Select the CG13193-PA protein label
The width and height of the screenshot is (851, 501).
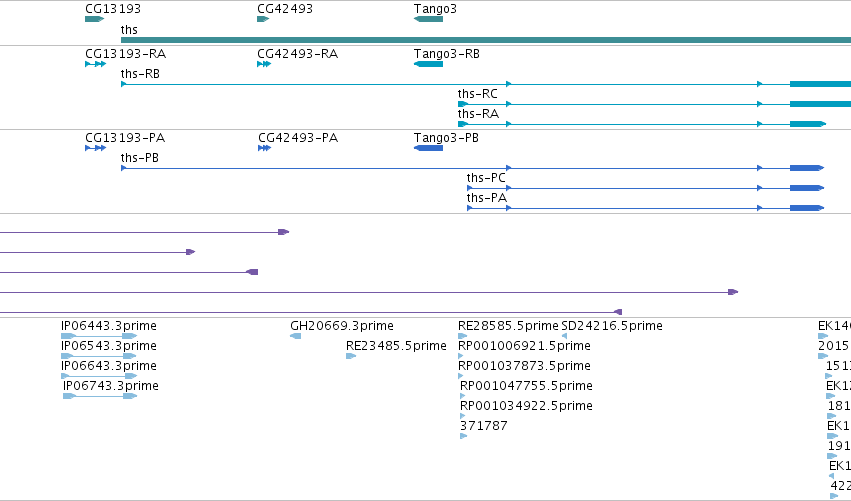(125, 138)
